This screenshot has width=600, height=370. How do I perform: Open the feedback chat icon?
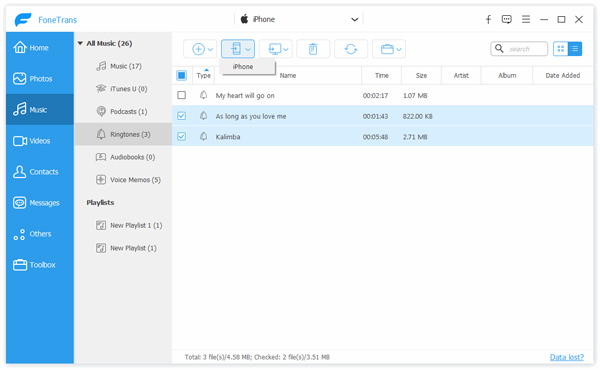[507, 20]
